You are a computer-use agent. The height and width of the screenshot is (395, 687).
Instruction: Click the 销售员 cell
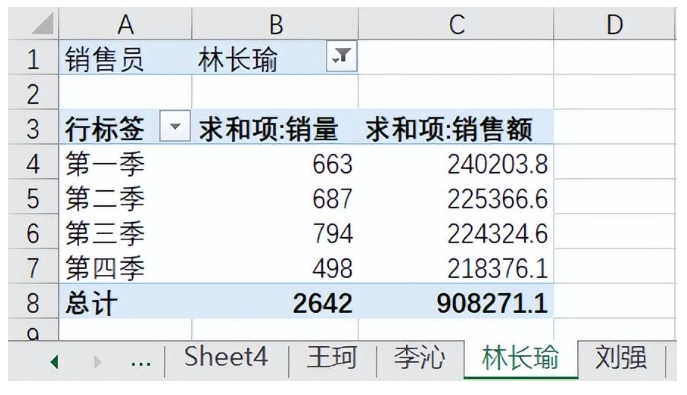coord(125,57)
